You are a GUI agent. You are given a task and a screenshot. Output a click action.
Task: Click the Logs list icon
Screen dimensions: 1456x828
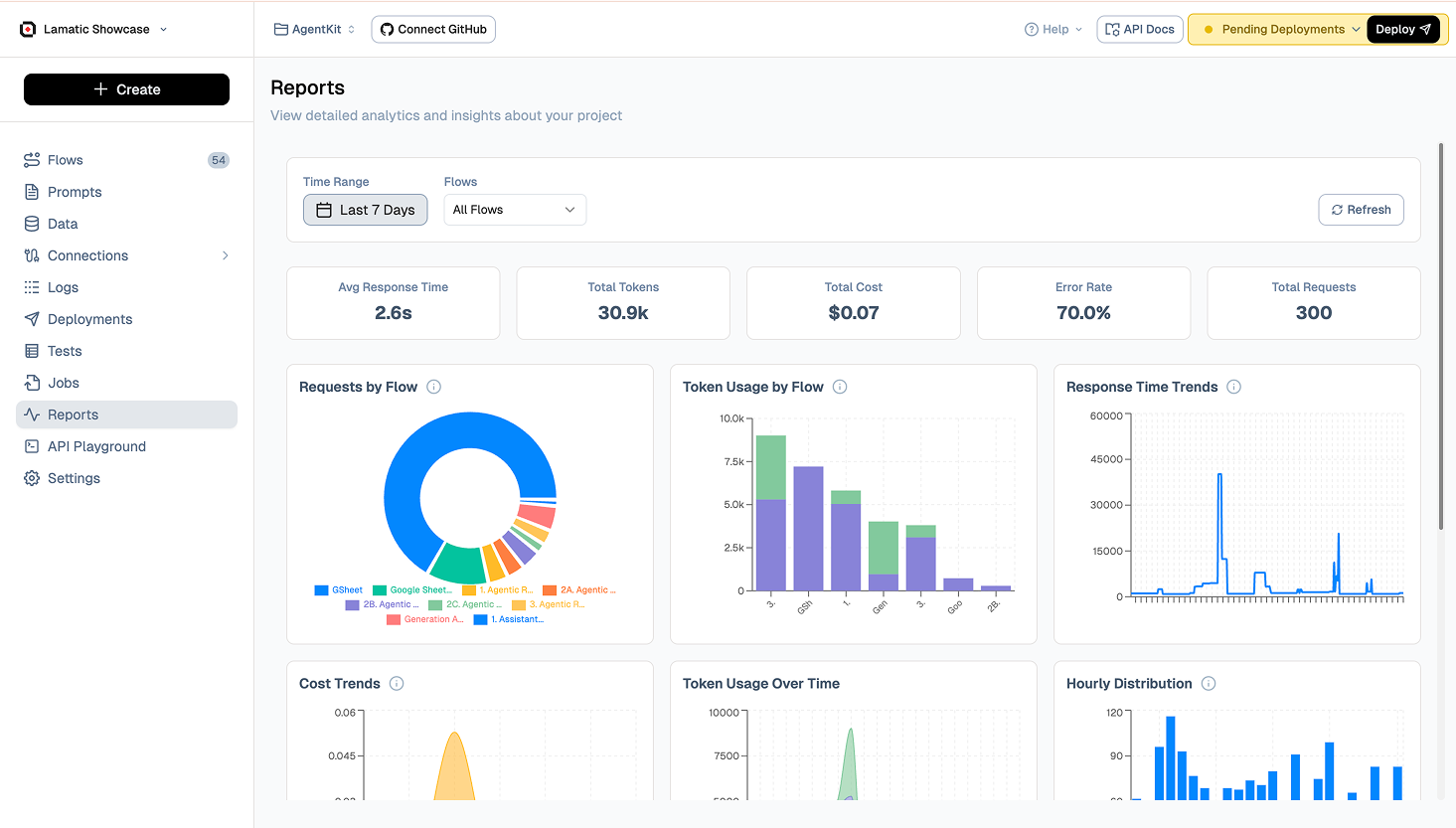point(32,287)
